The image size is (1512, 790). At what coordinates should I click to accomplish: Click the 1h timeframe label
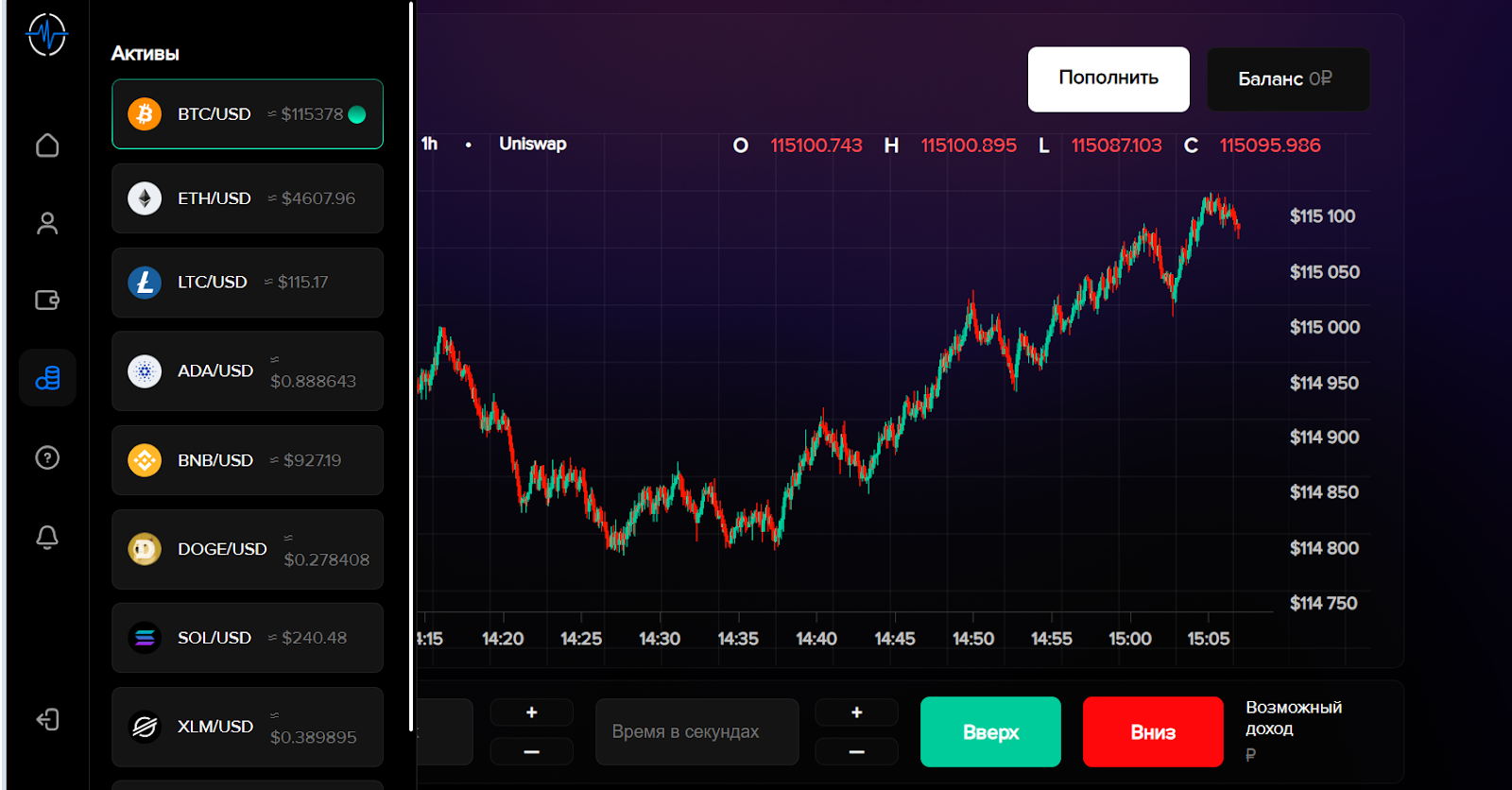pos(429,144)
